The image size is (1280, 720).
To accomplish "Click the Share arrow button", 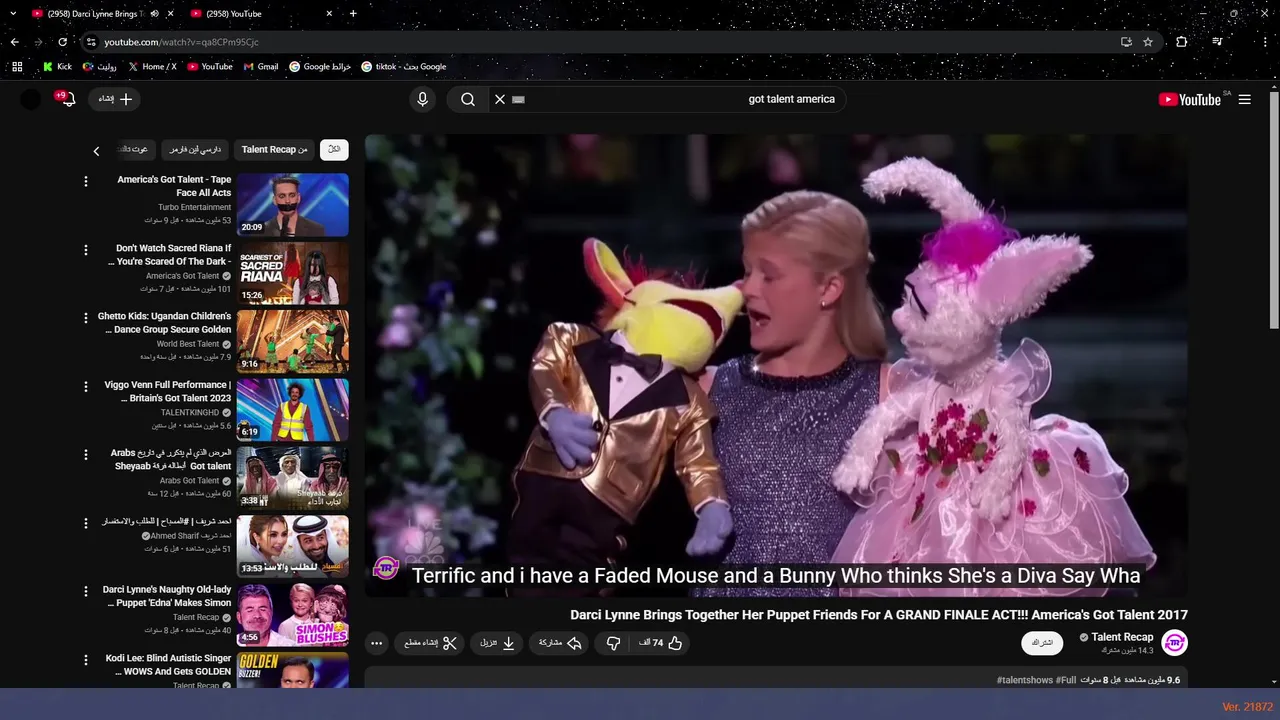I will click(559, 643).
